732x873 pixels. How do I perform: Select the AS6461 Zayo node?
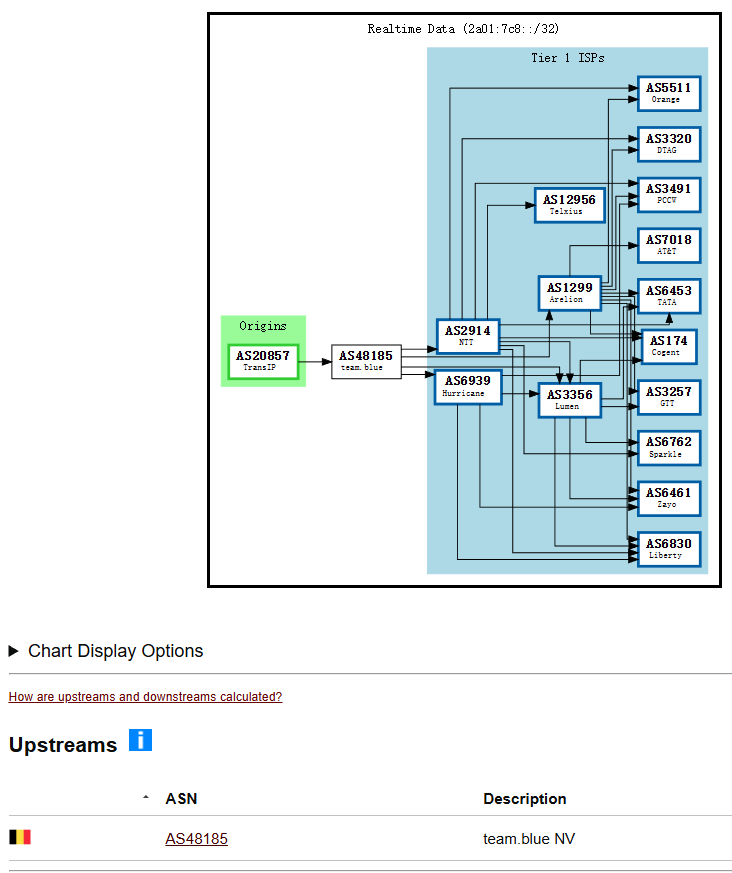668,498
